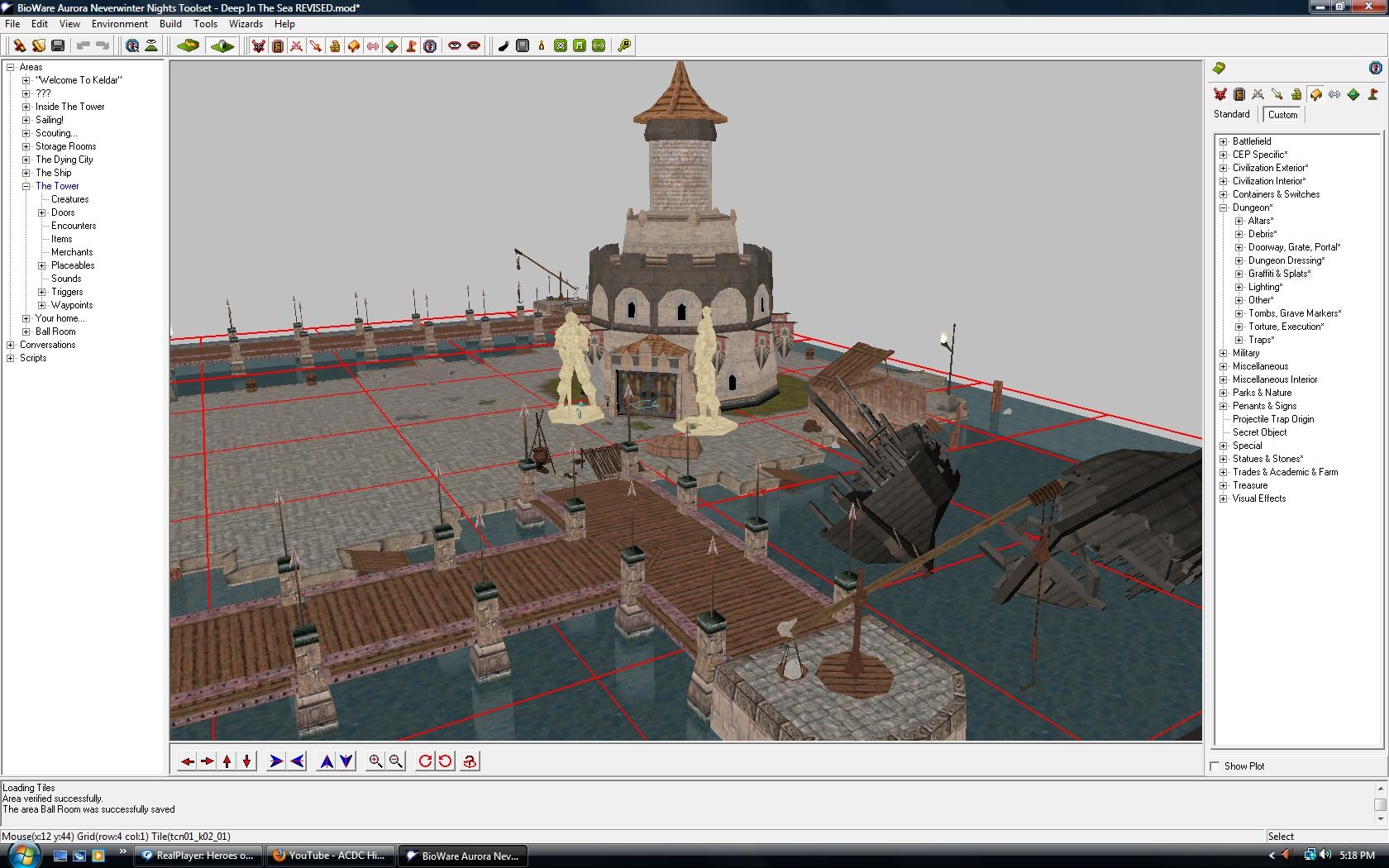The height and width of the screenshot is (868, 1389).
Task: Expand the Statues & Stones palette category
Action: click(x=1224, y=459)
